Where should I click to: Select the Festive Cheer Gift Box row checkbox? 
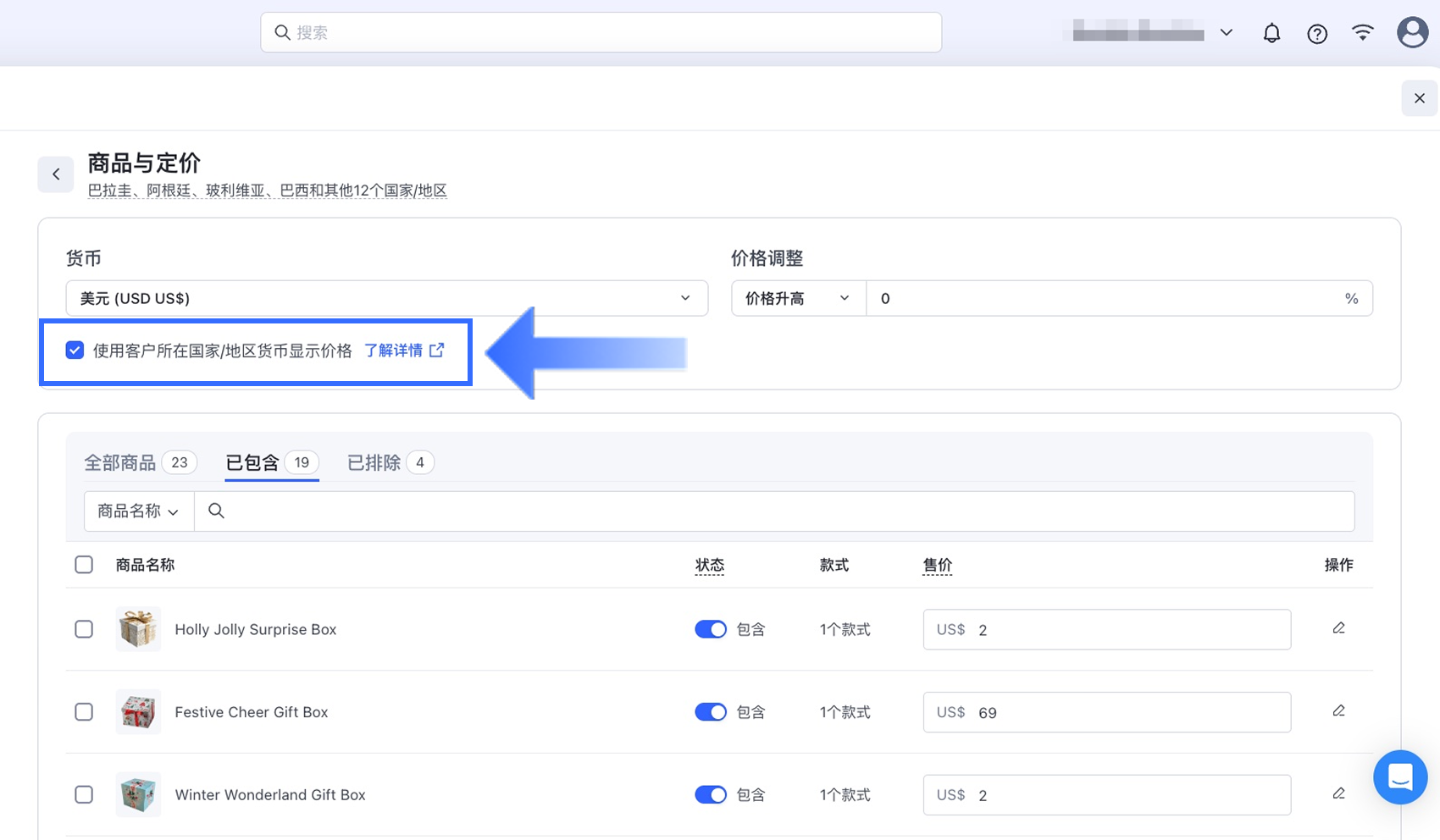tap(84, 712)
